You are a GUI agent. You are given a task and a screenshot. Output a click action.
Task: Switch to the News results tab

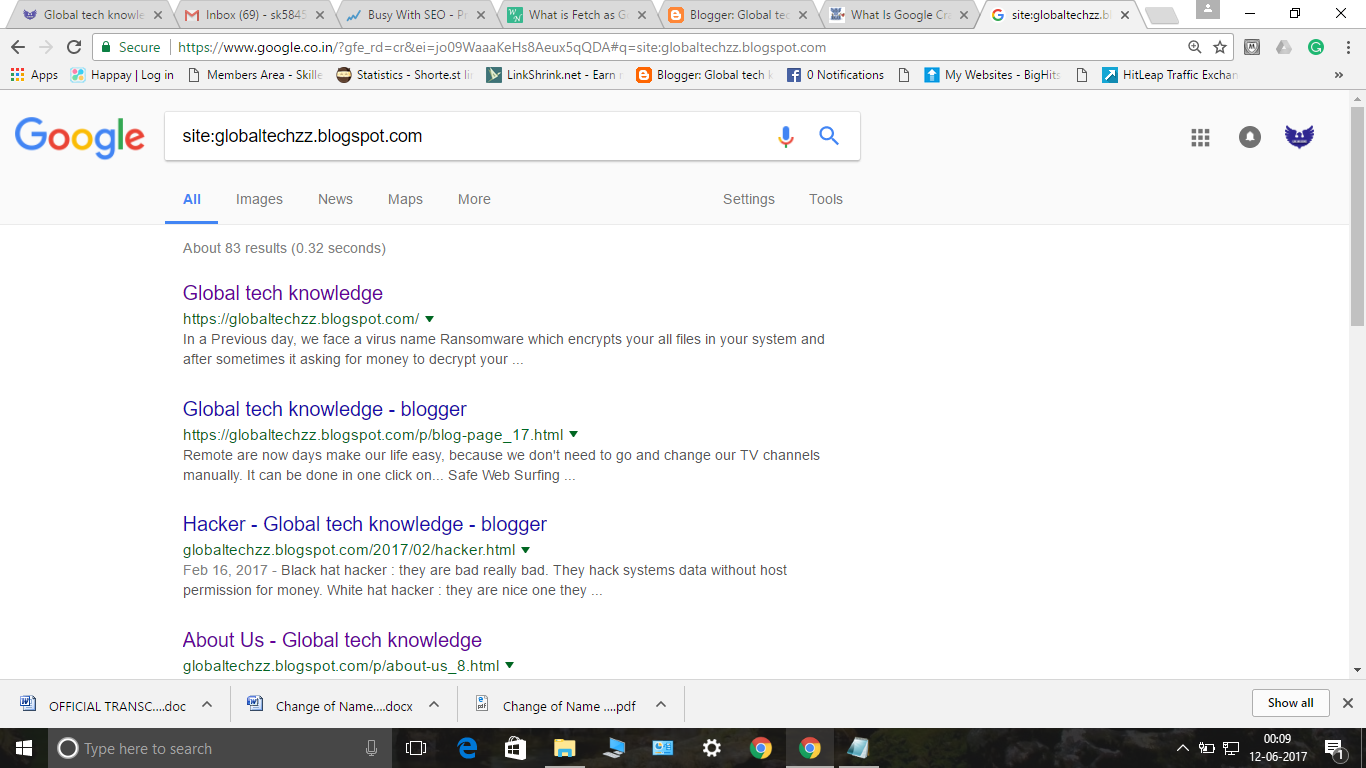[335, 199]
